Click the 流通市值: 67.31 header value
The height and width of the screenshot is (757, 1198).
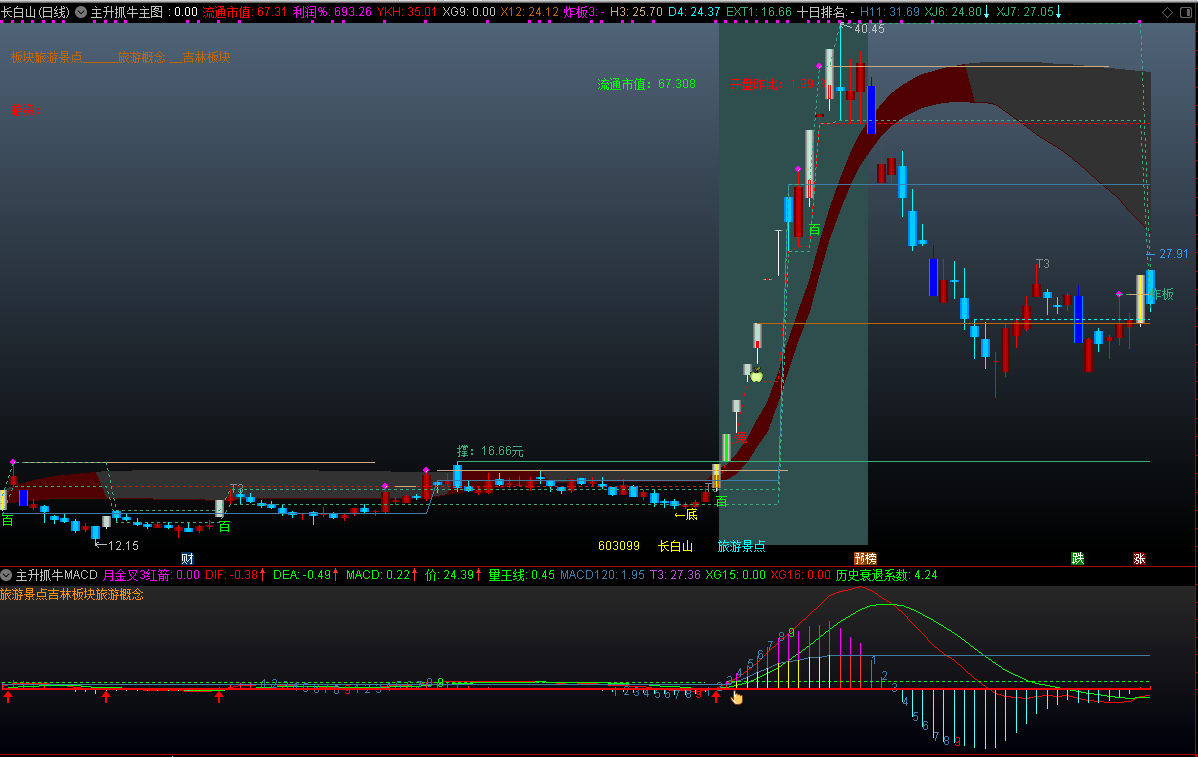(x=244, y=12)
